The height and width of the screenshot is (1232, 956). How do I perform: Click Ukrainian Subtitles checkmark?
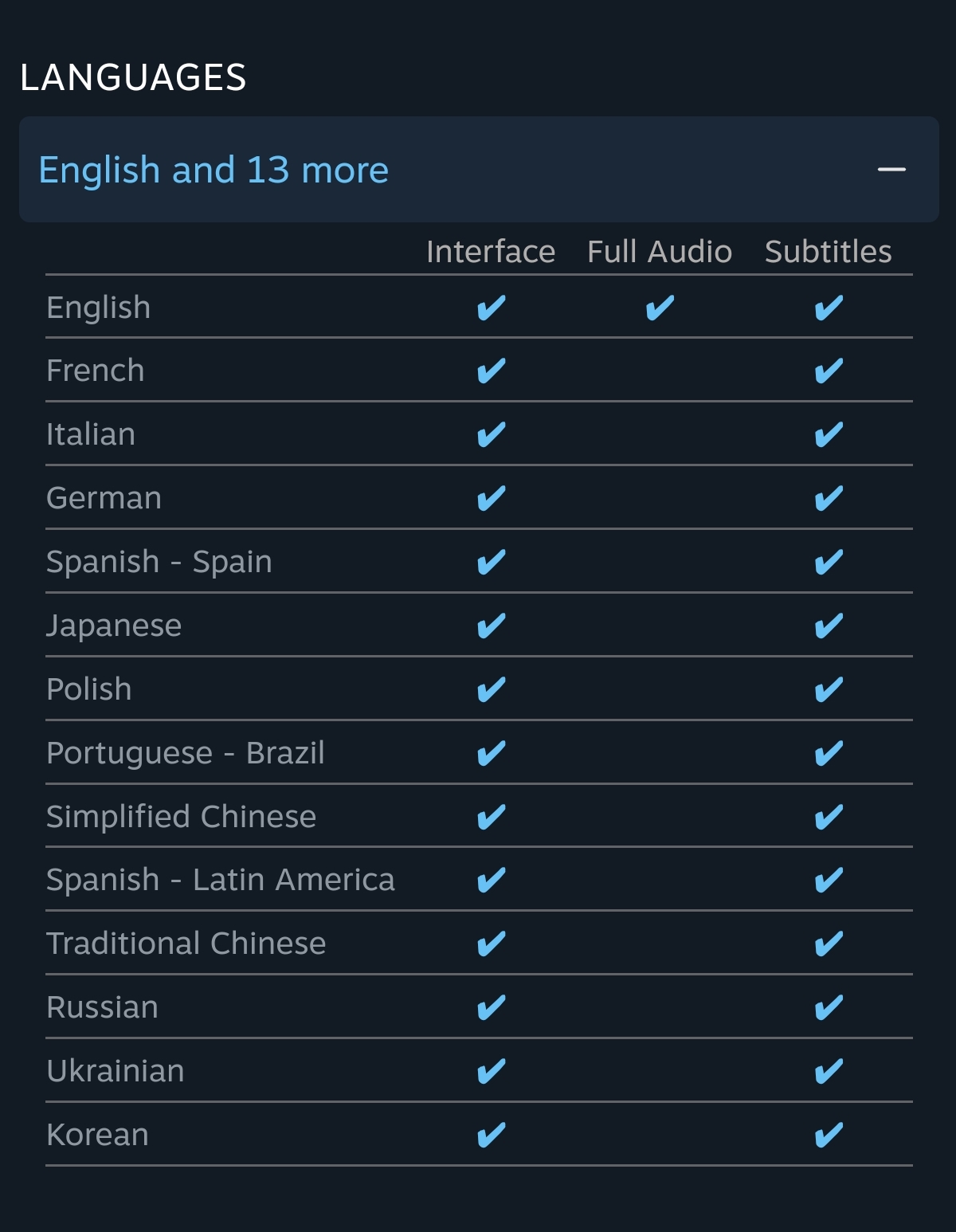click(x=829, y=1071)
